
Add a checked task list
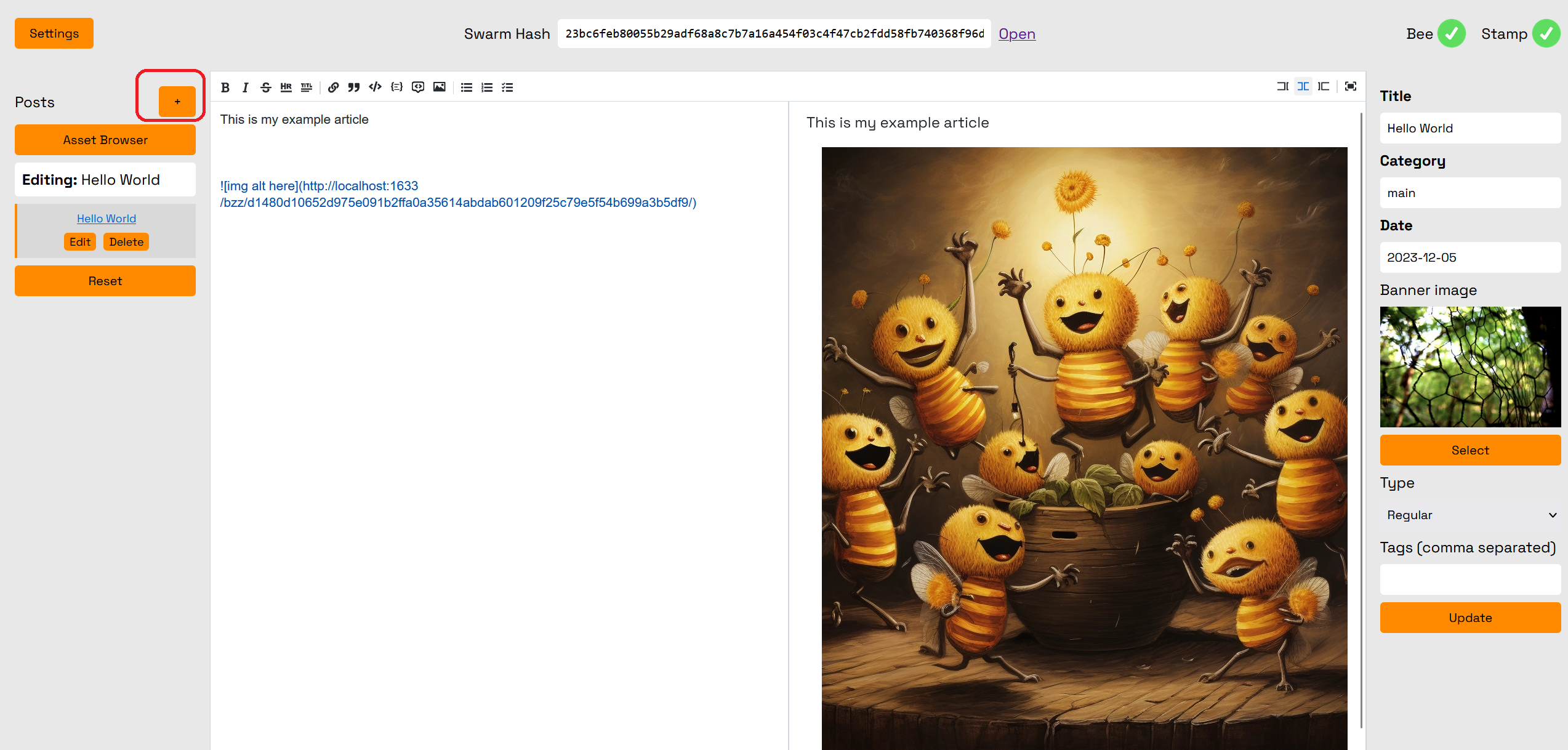click(507, 87)
